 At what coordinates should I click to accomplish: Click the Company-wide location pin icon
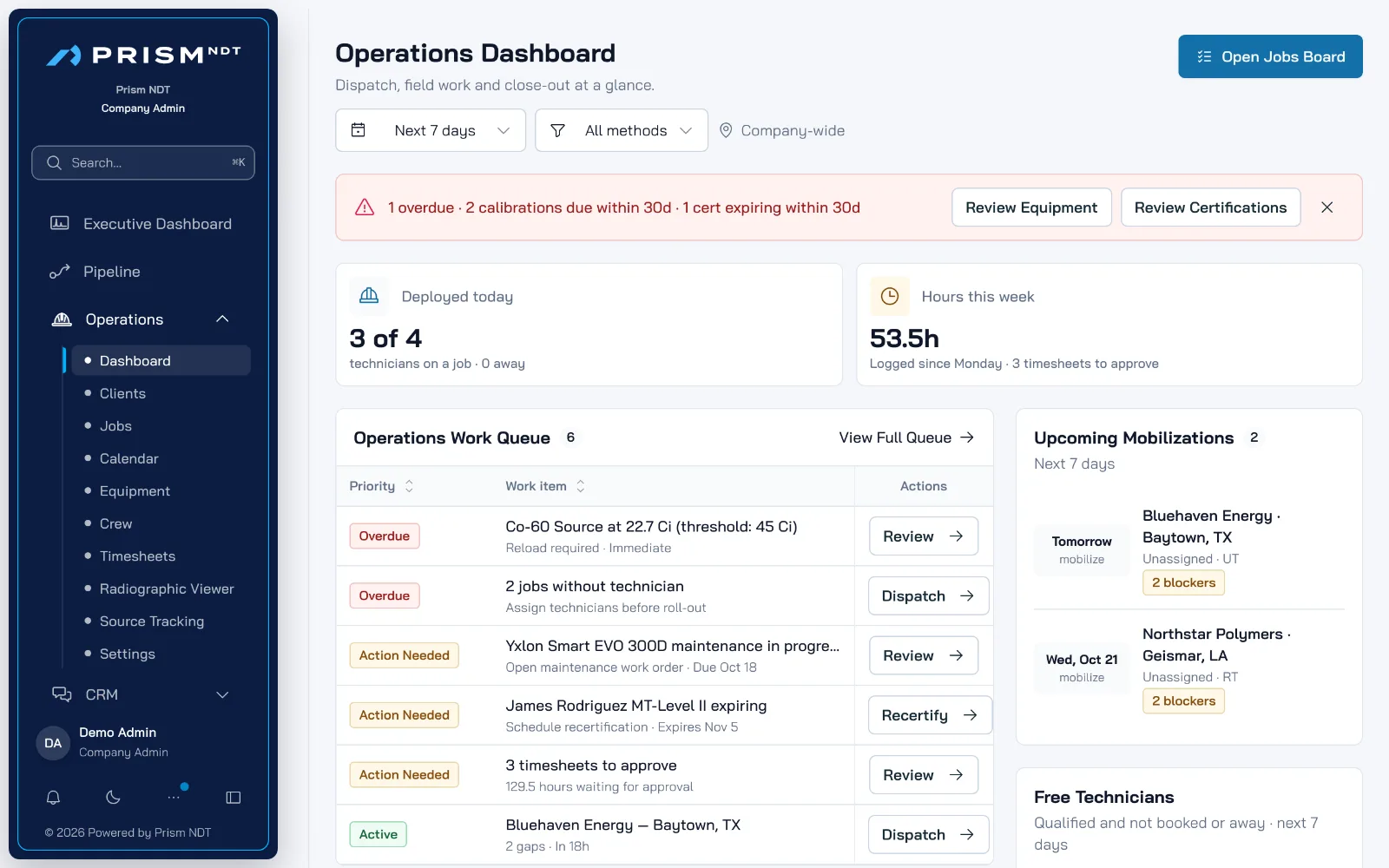(x=726, y=130)
